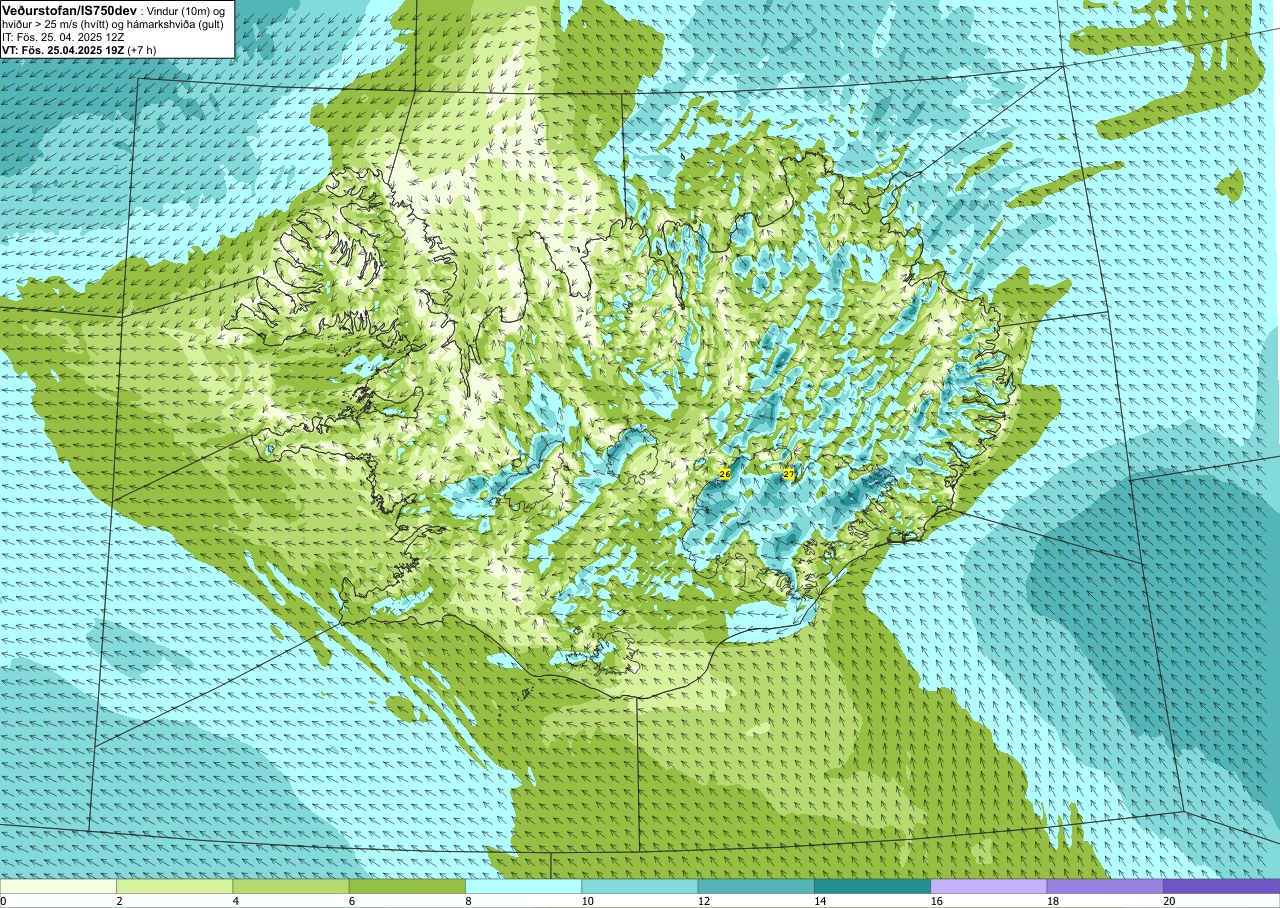The height and width of the screenshot is (908, 1280).
Task: Click the legend tick label 16
Action: tap(937, 901)
